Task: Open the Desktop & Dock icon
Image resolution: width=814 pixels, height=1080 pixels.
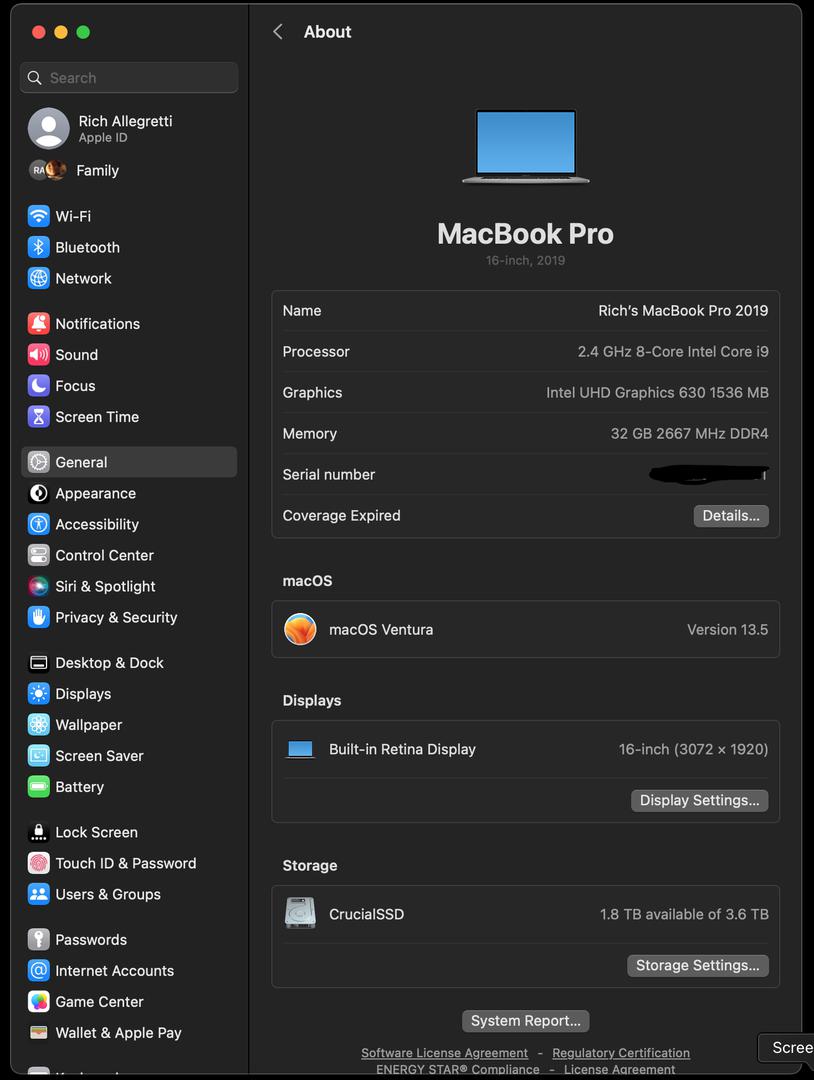Action: (39, 663)
